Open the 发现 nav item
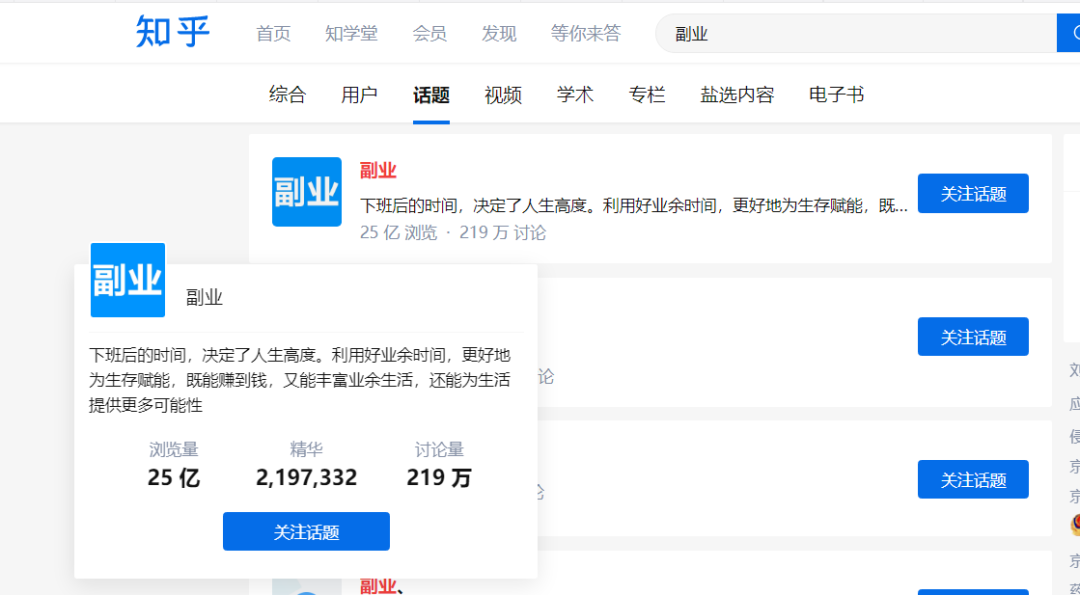The width and height of the screenshot is (1080, 595). [499, 33]
